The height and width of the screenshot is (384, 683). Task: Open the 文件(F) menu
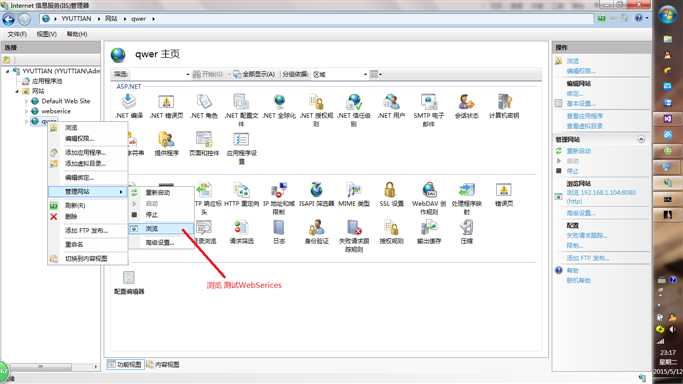click(17, 34)
